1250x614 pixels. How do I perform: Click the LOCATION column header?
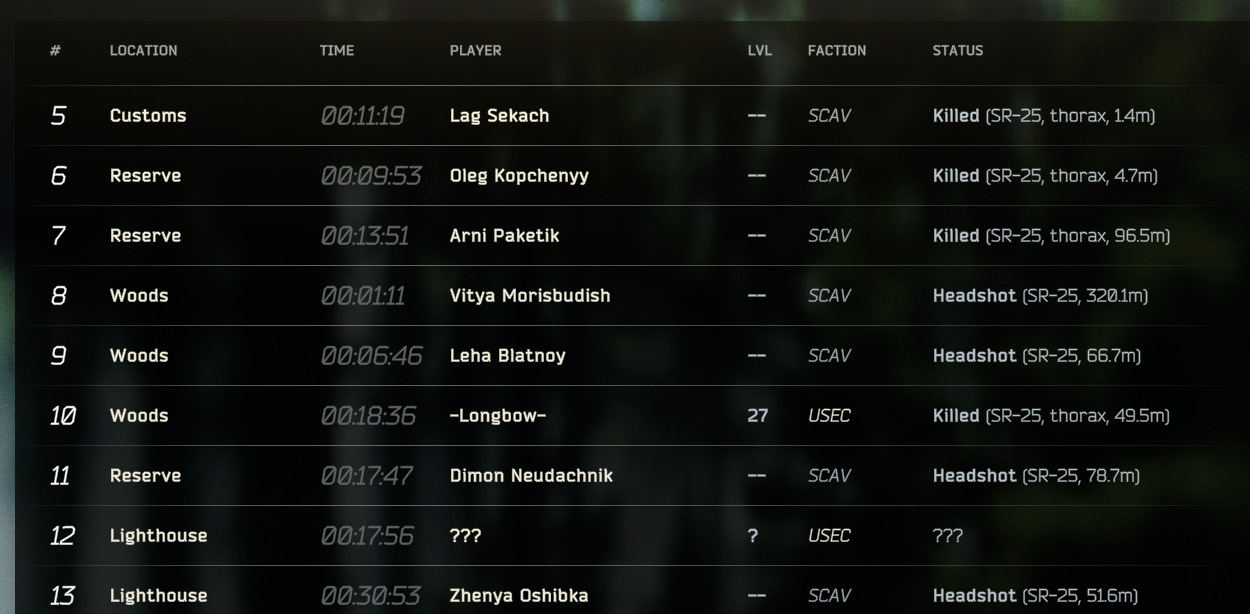click(143, 50)
